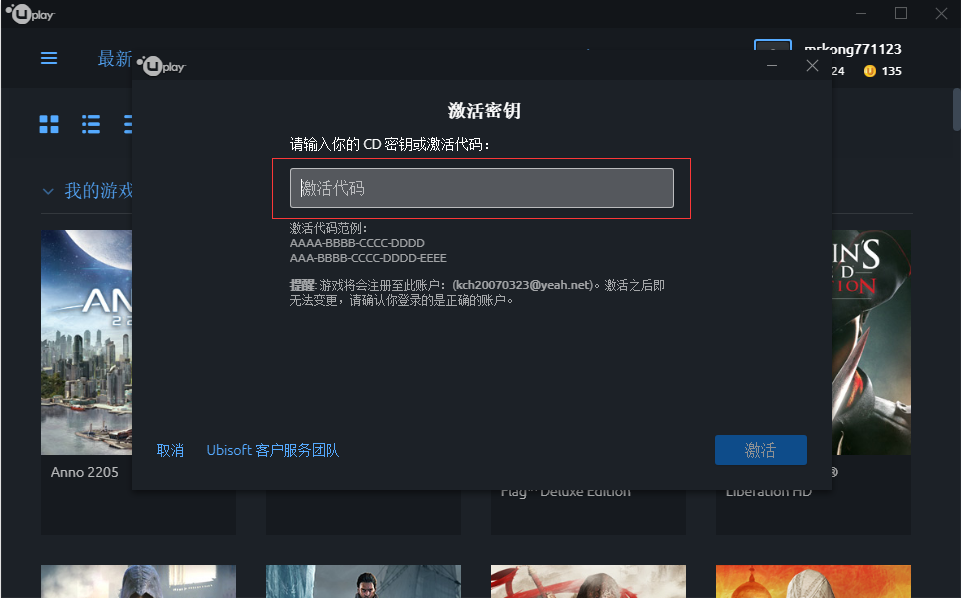Click the Uplay logo on the activation dialog

click(160, 65)
